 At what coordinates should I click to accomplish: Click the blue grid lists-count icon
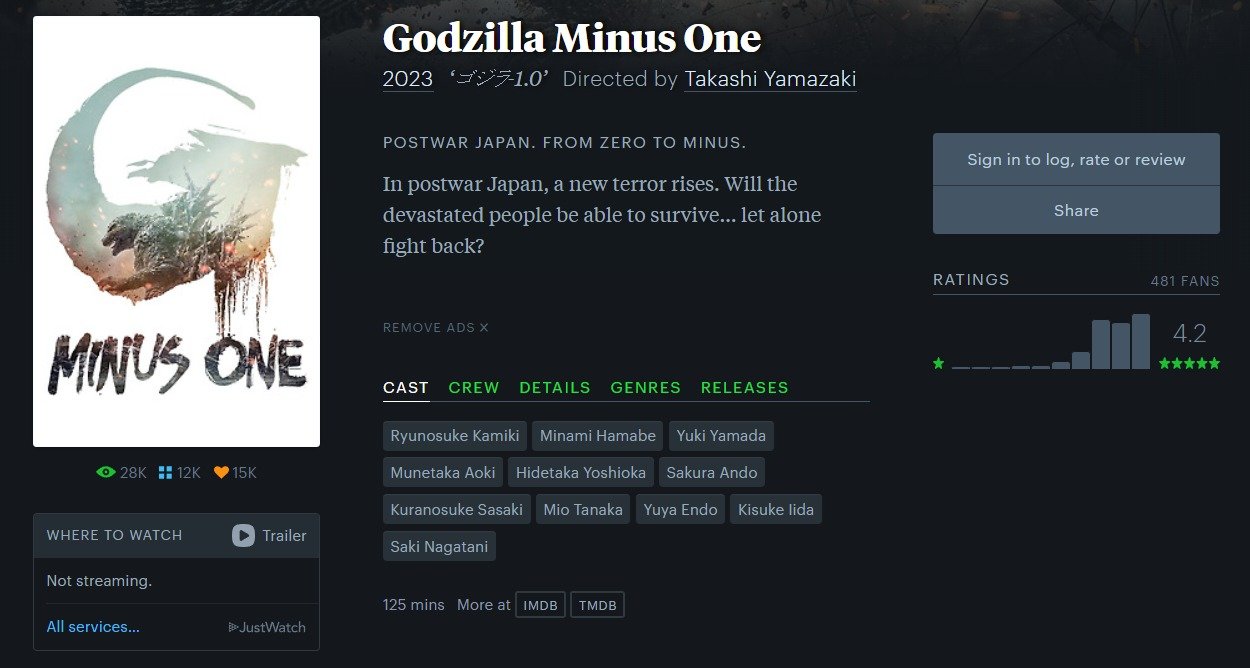click(166, 472)
